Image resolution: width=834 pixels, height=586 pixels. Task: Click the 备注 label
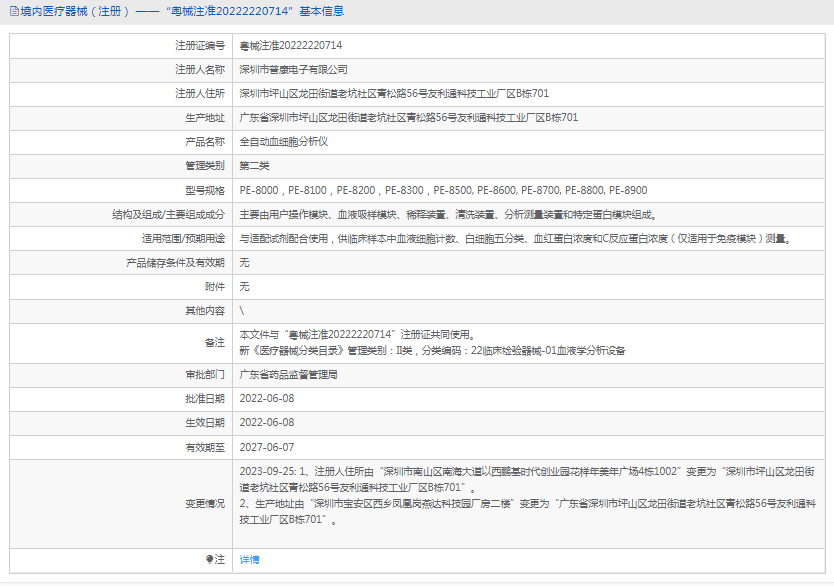[x=215, y=343]
